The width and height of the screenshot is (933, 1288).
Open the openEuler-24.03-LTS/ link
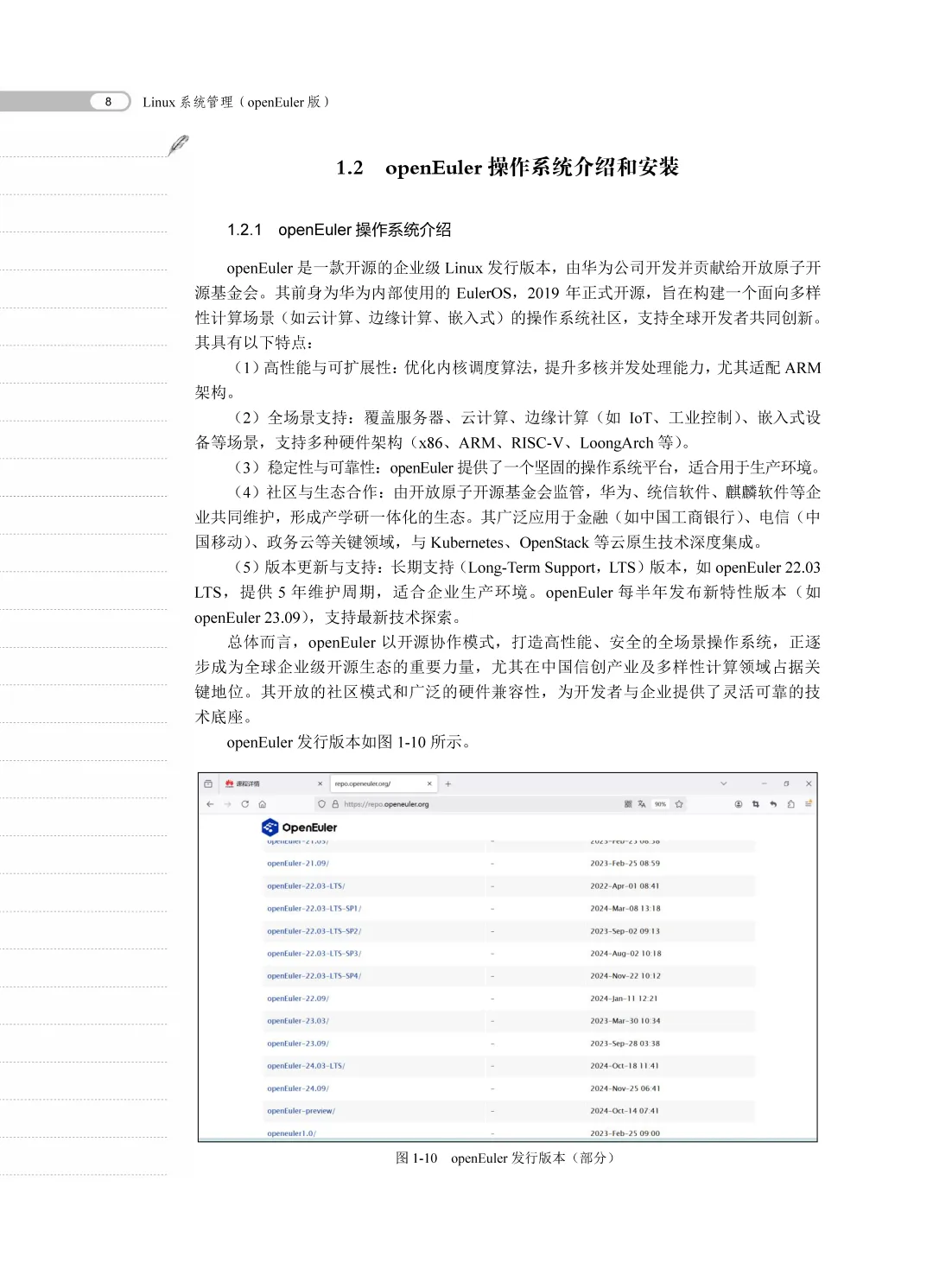(306, 1066)
